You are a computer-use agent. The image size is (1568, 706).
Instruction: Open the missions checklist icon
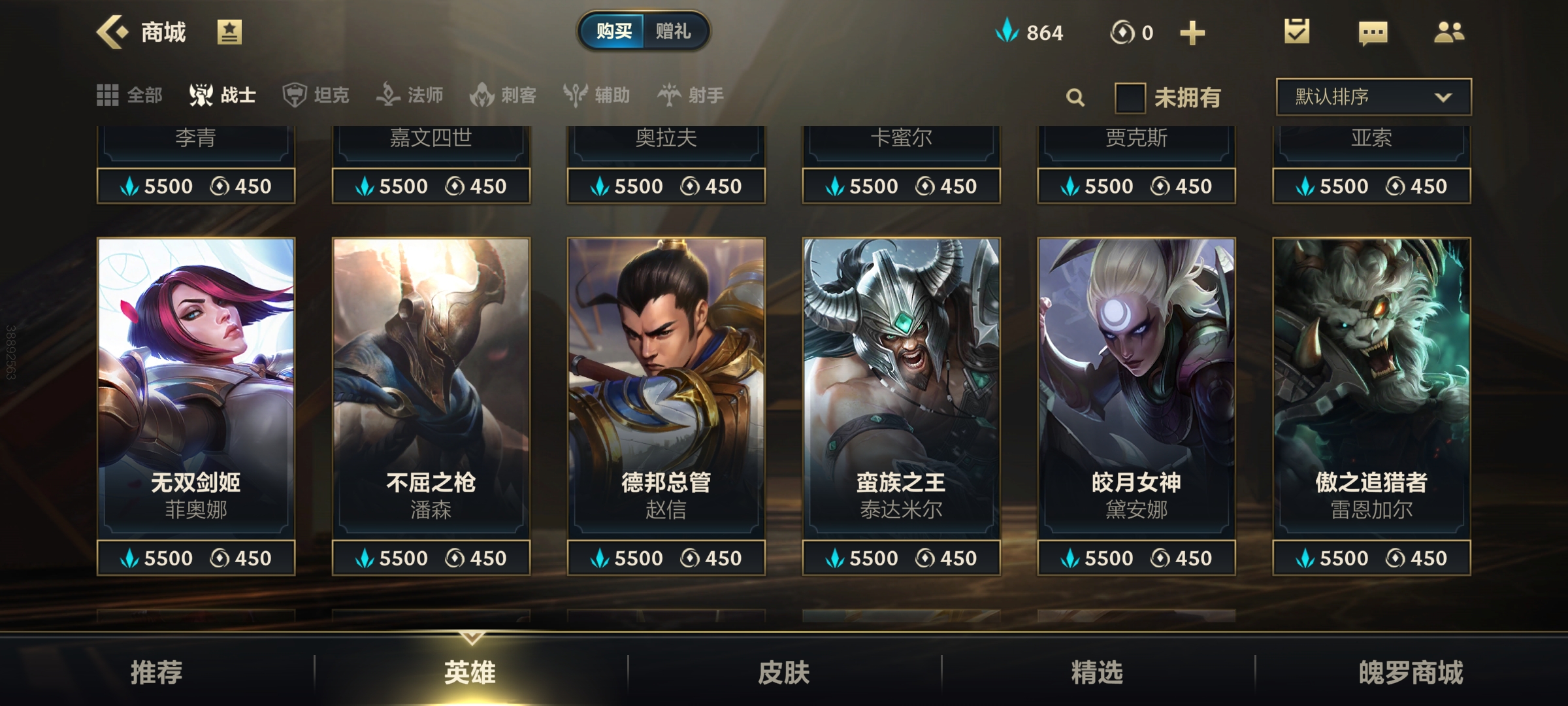[1296, 31]
